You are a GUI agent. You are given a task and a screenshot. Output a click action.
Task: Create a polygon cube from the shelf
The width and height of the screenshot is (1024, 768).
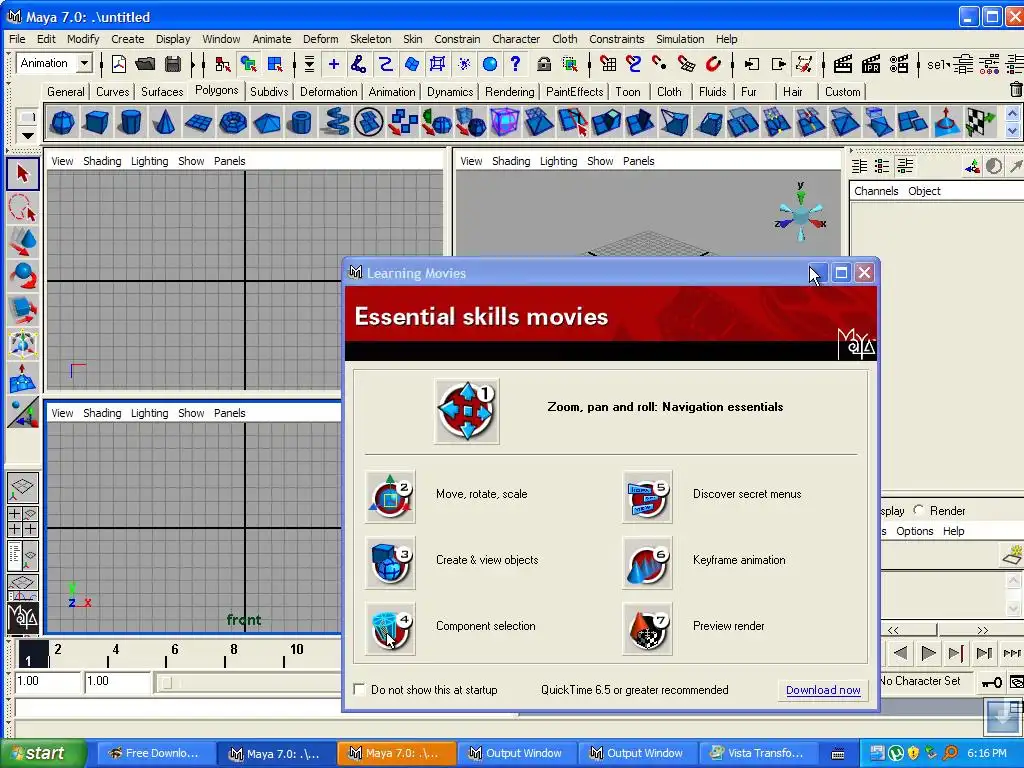click(x=96, y=122)
